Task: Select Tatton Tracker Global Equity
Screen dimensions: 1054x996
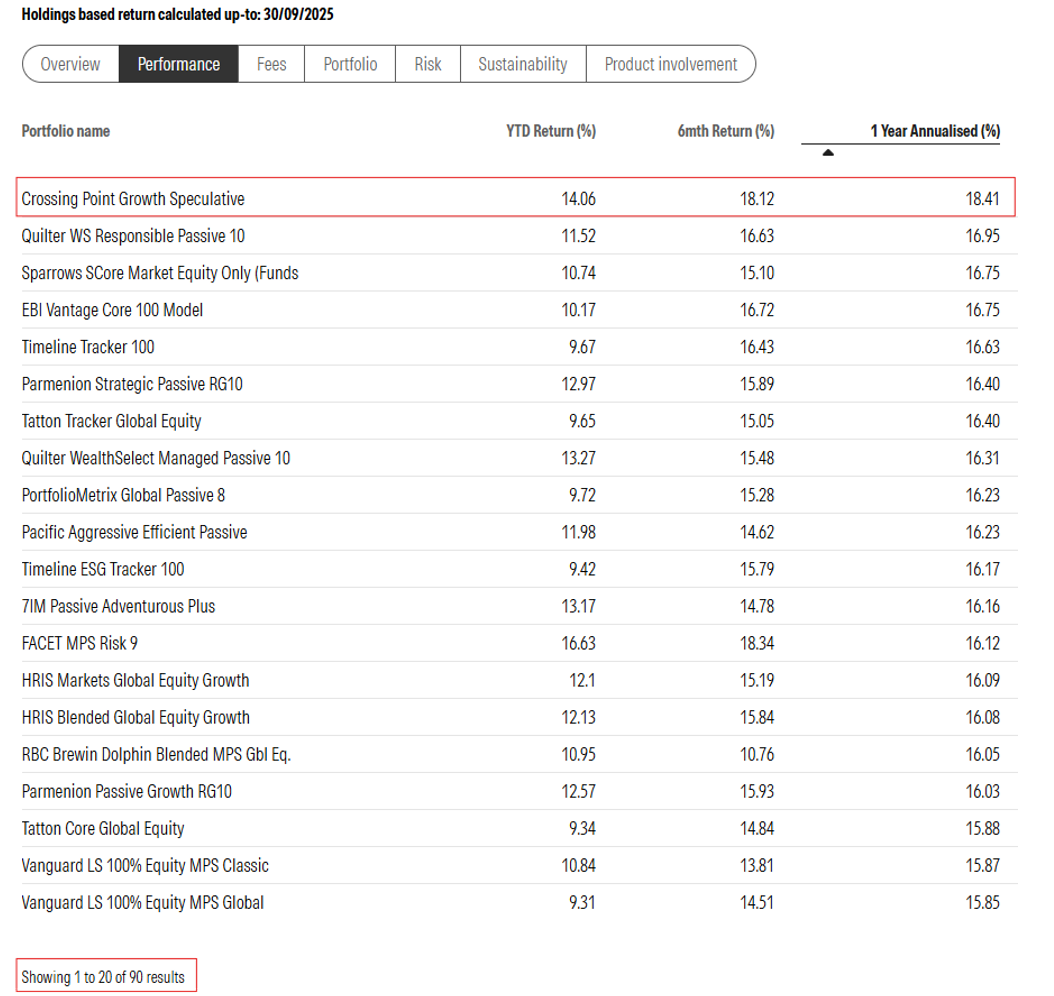Action: (x=112, y=421)
